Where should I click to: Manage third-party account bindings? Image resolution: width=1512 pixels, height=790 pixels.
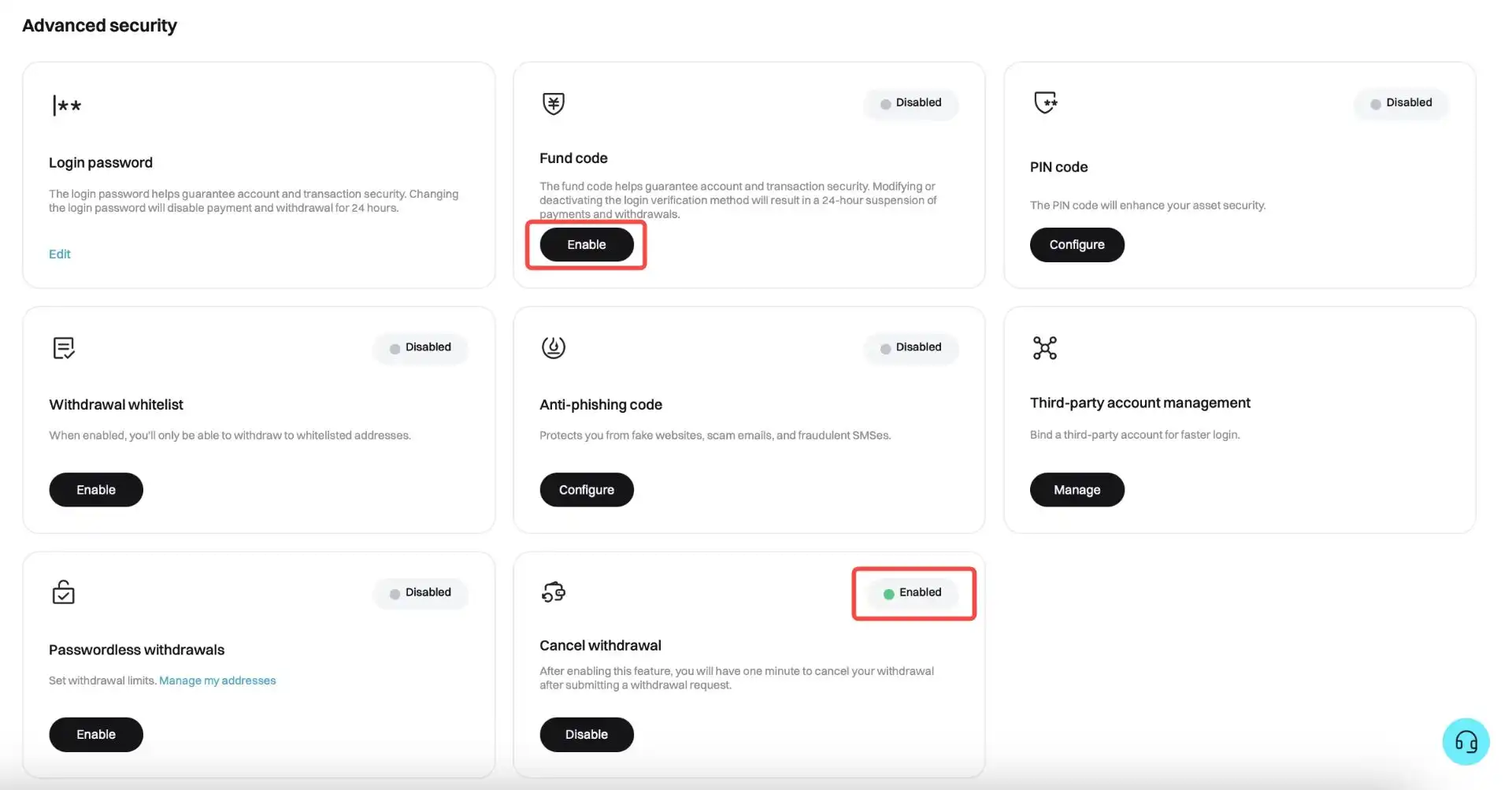1077,490
